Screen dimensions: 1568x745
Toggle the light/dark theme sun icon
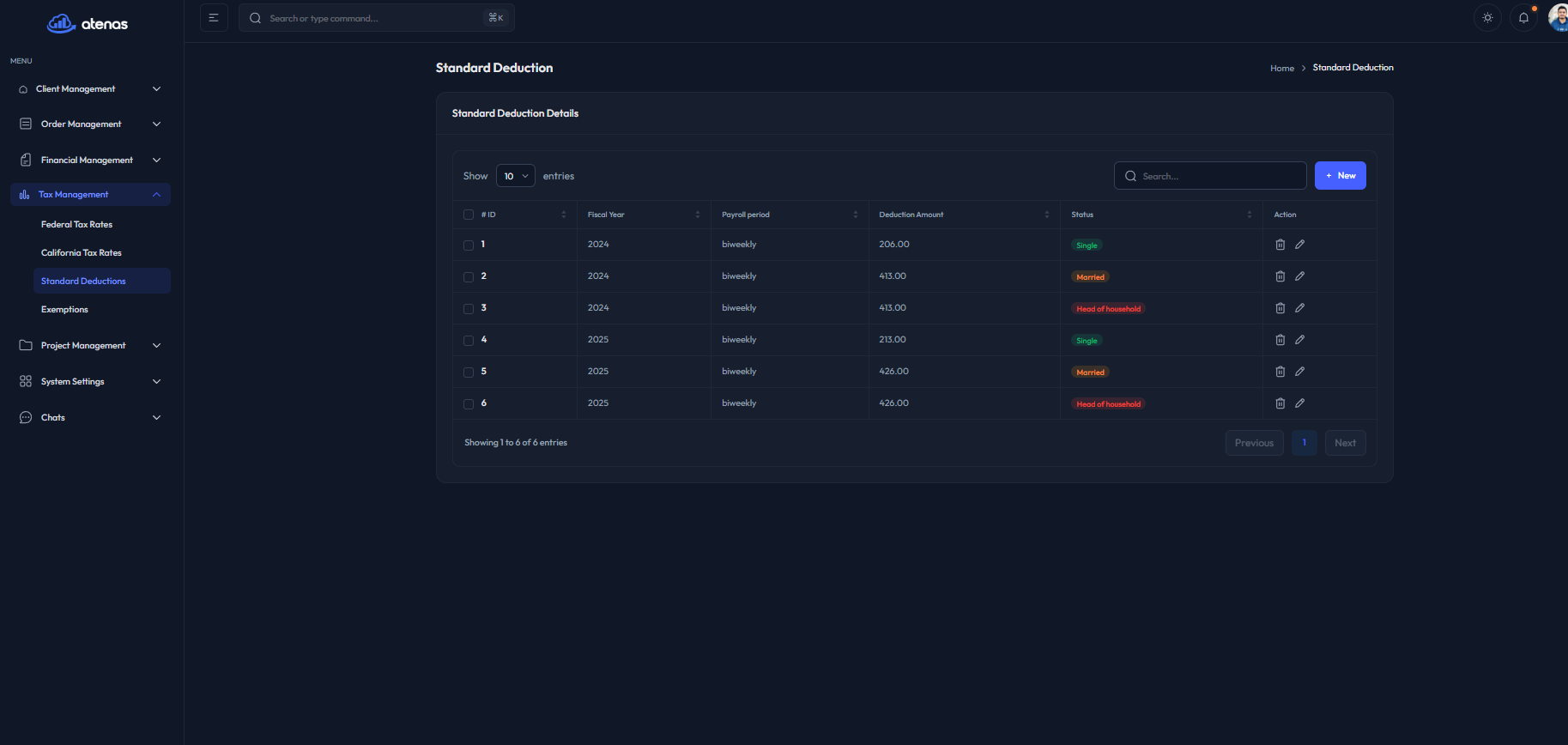(1487, 18)
